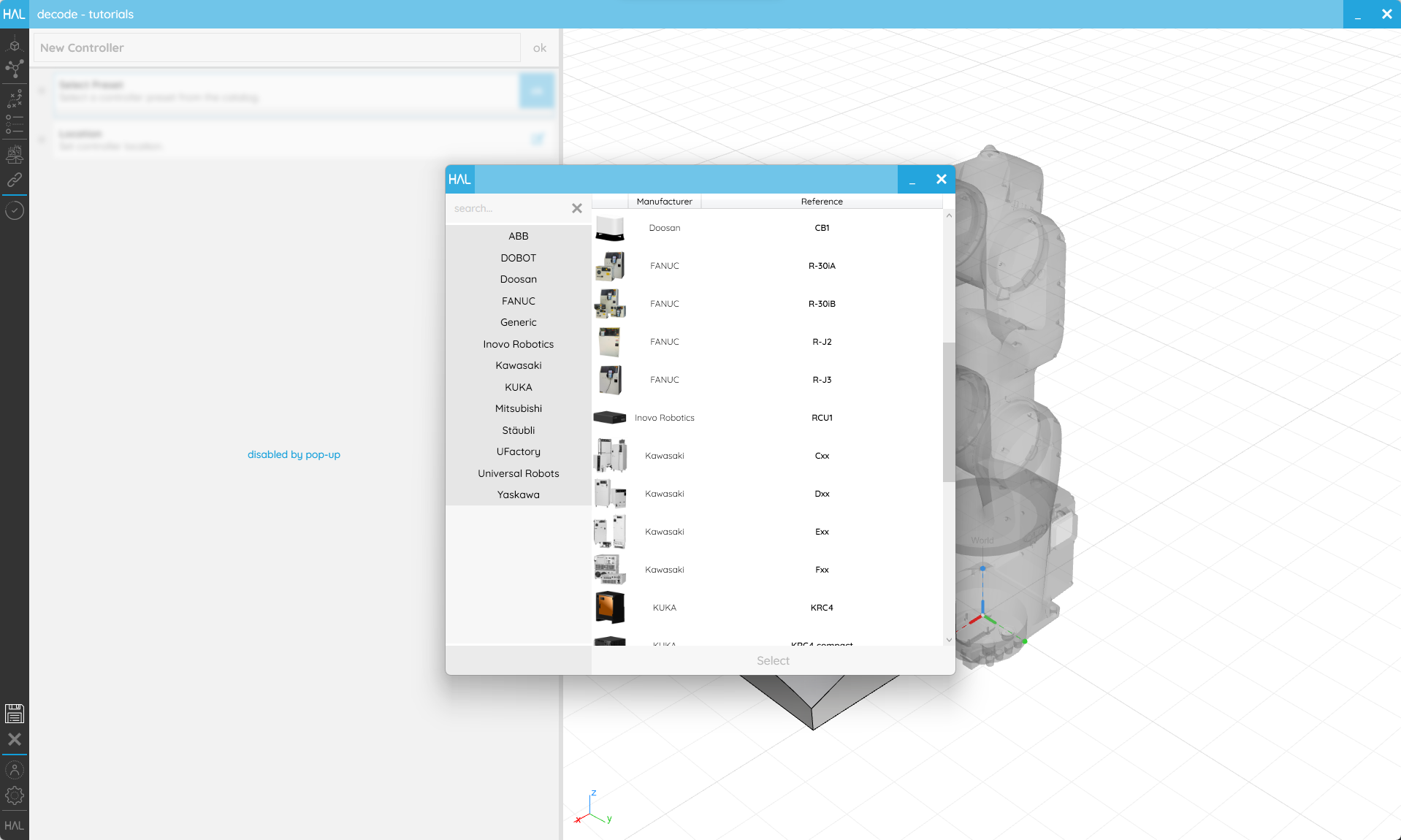Filter catalog by Kawasaki in left list

click(x=519, y=365)
